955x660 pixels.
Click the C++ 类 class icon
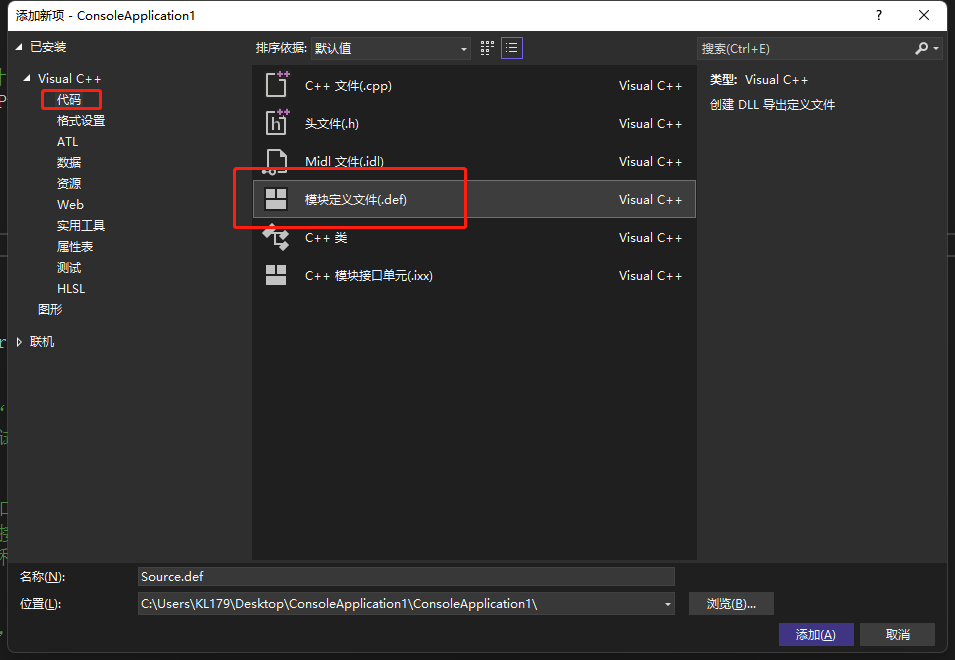click(277, 237)
